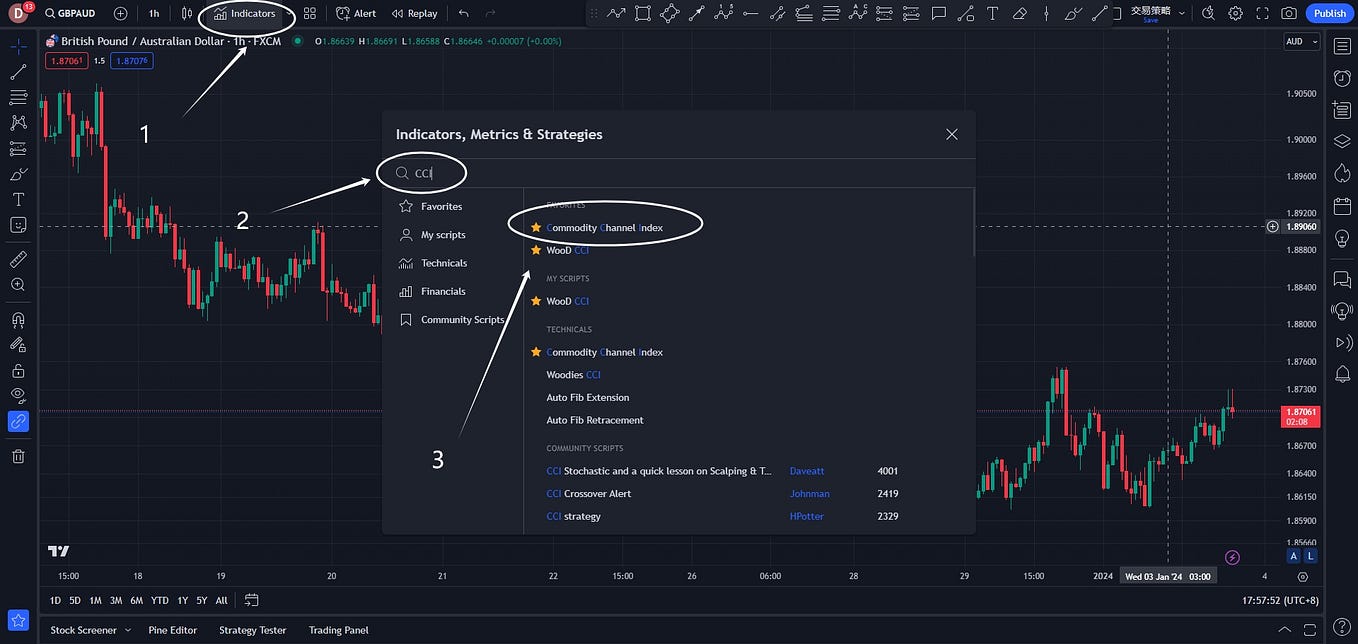Image resolution: width=1358 pixels, height=644 pixels.
Task: Open the watchlist panel in right sidebar
Action: [1342, 46]
